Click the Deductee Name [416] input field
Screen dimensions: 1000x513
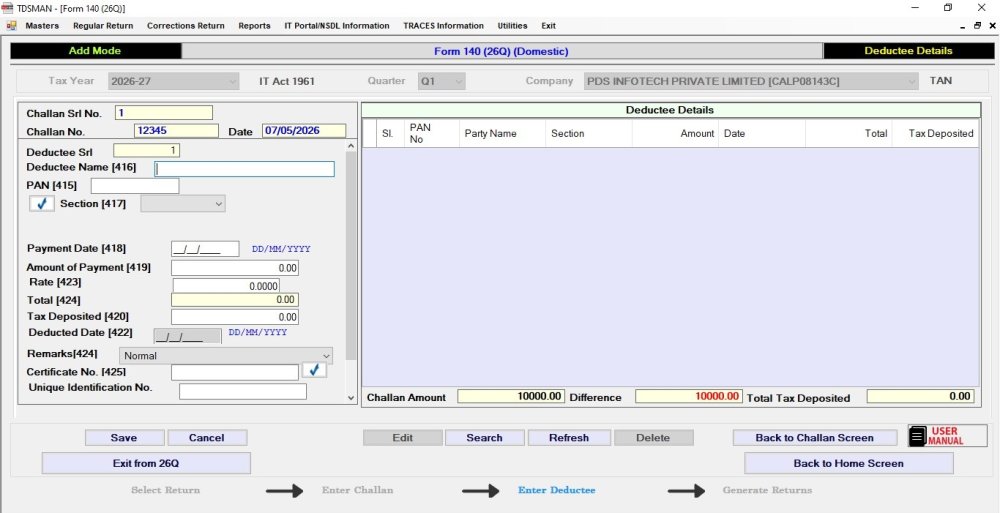(244, 168)
